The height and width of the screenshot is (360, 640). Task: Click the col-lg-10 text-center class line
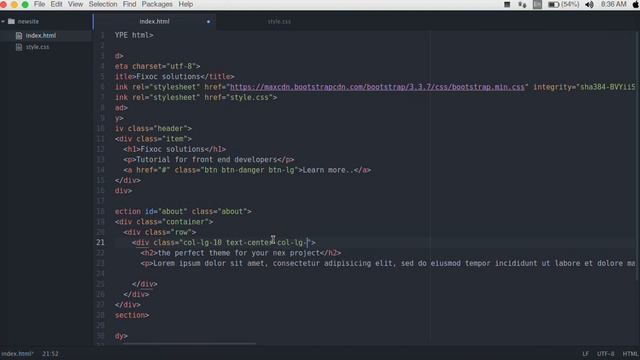224,242
